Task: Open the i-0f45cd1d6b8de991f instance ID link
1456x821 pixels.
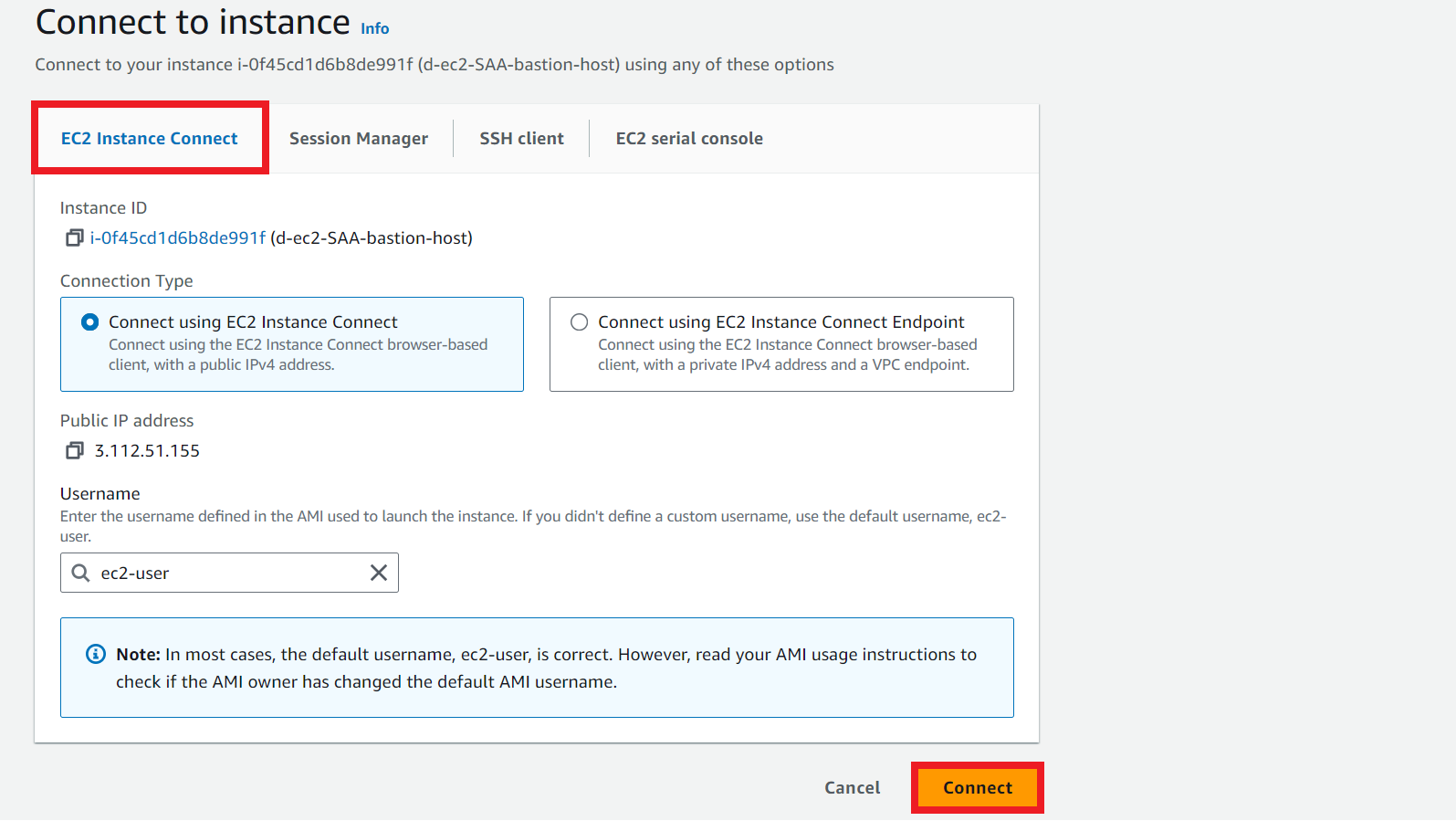Action: pos(178,238)
